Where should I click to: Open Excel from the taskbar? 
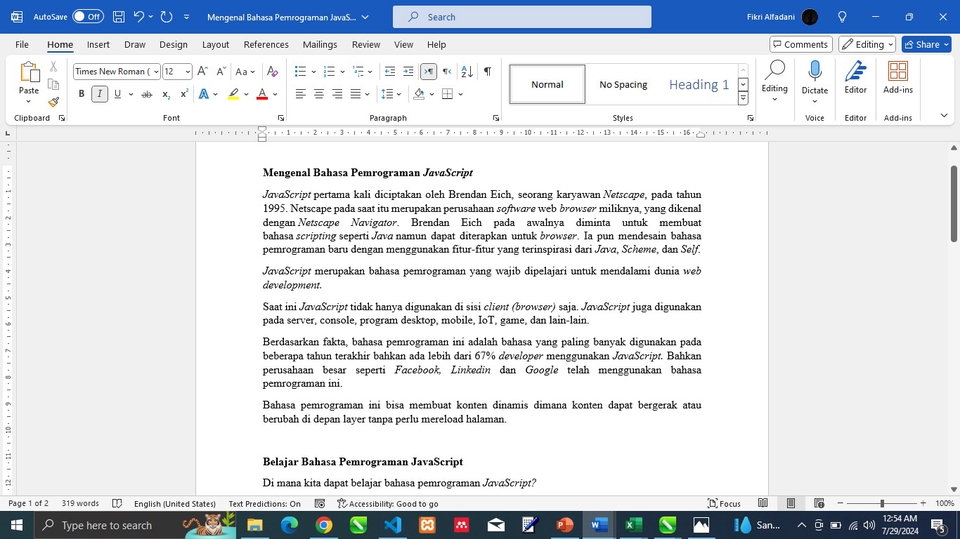click(633, 525)
